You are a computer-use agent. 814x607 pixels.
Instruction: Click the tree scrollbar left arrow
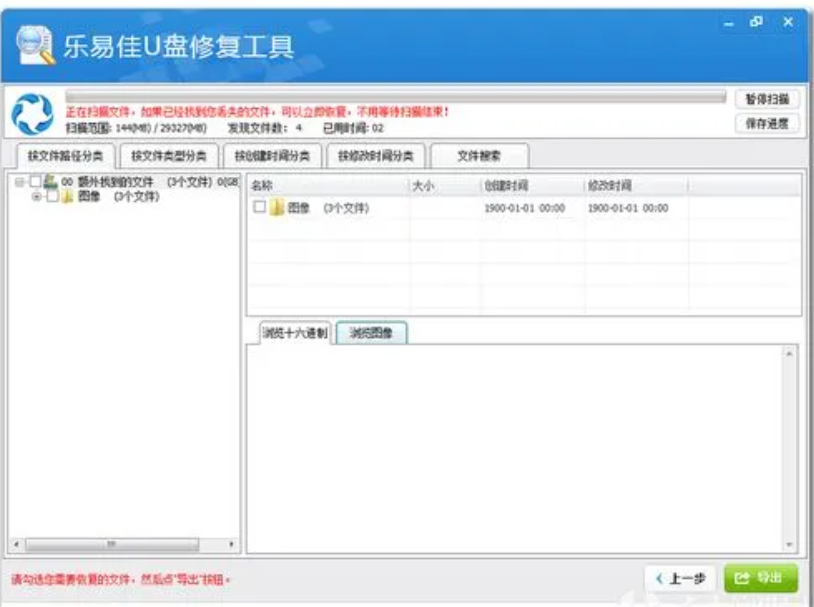pyautogui.click(x=17, y=544)
